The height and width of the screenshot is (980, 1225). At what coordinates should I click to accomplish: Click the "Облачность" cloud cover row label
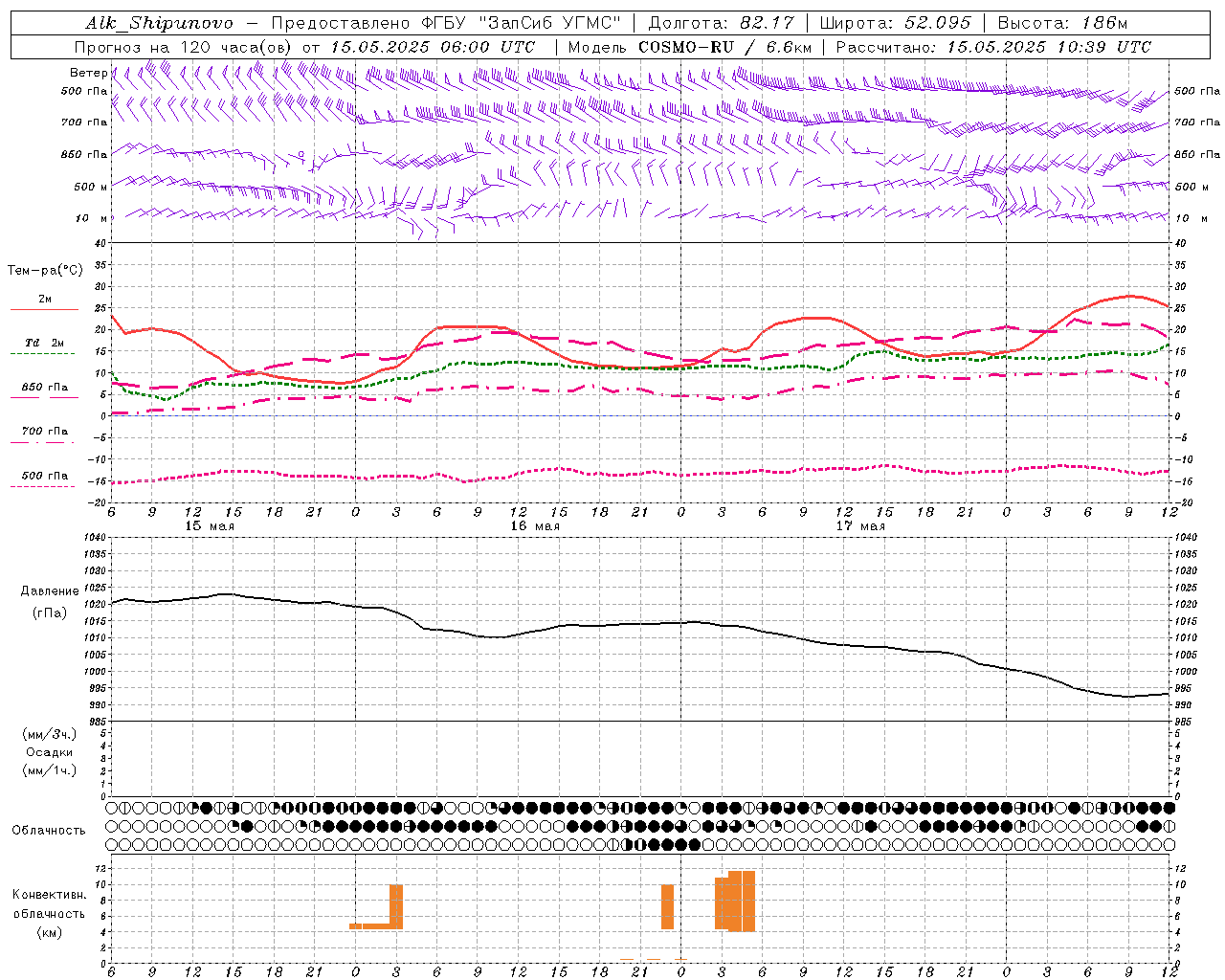pyautogui.click(x=49, y=830)
